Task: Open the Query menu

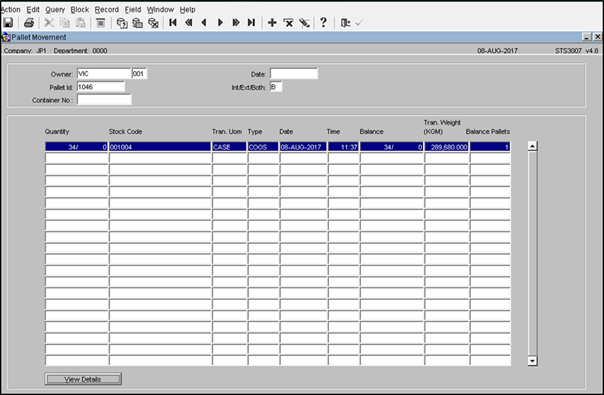Action: [x=55, y=9]
